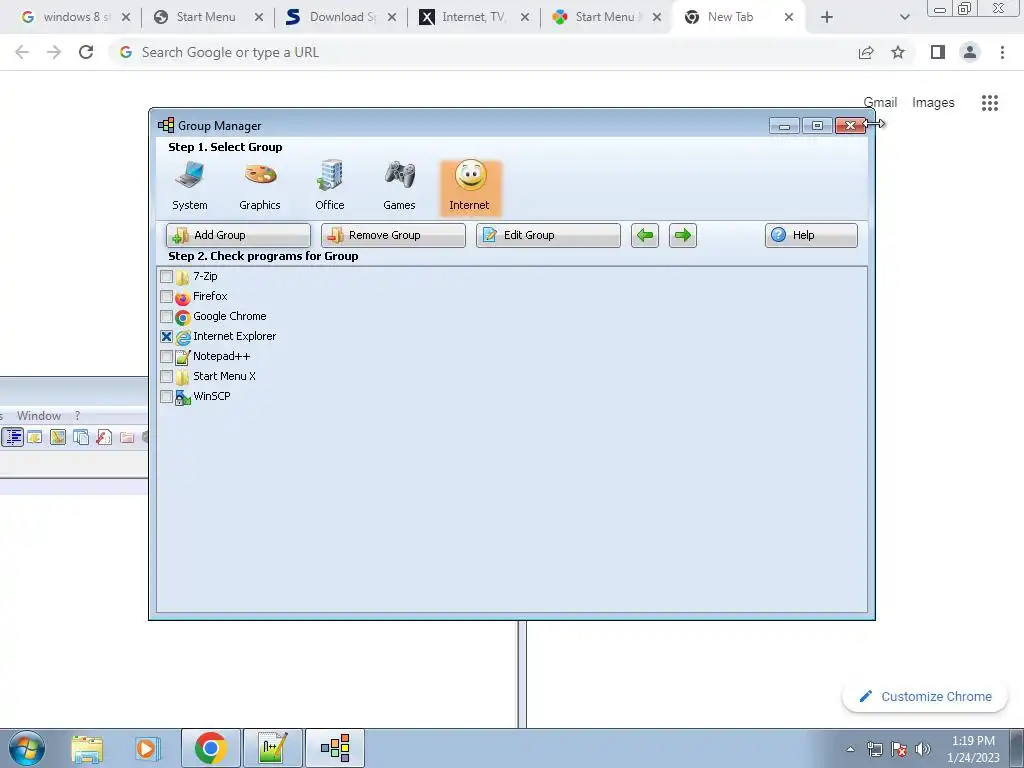Image resolution: width=1024 pixels, height=768 pixels.
Task: Switch to Notepad++ on taskbar
Action: 272,748
